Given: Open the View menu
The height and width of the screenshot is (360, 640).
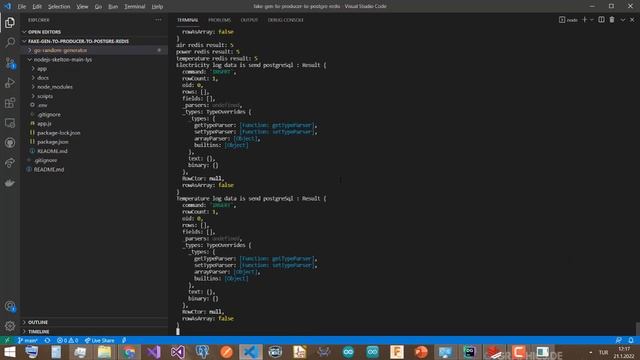Looking at the screenshot, I should (x=82, y=7).
